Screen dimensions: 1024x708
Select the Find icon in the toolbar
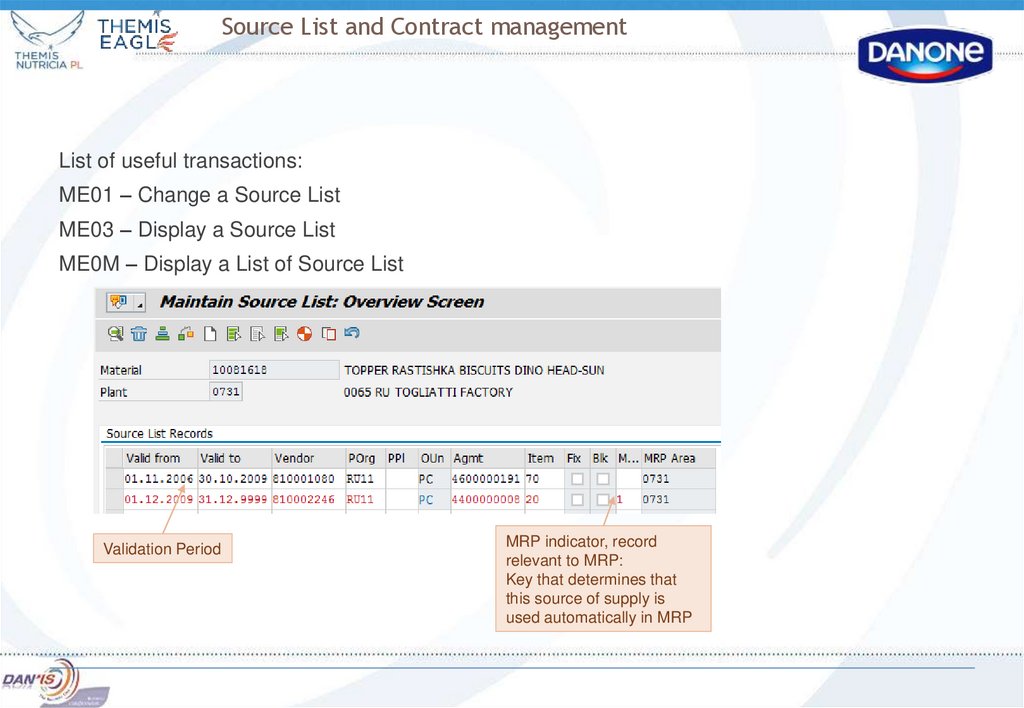114,333
